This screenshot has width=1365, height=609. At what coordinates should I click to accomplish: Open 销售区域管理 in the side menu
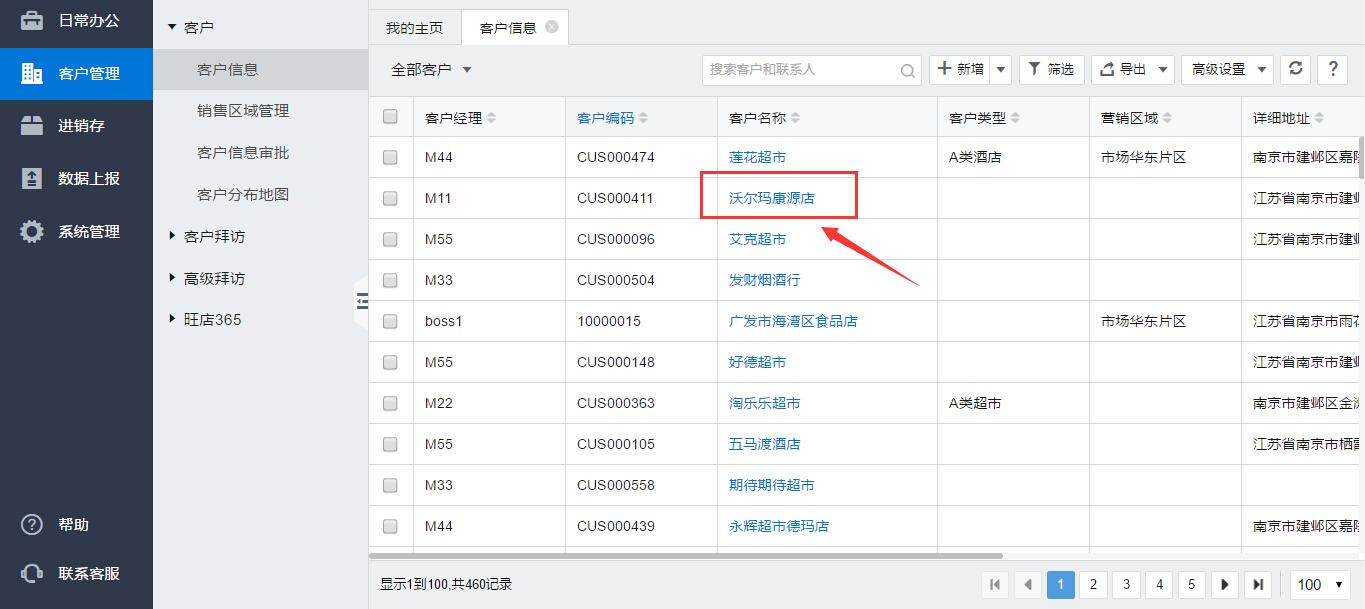[243, 111]
